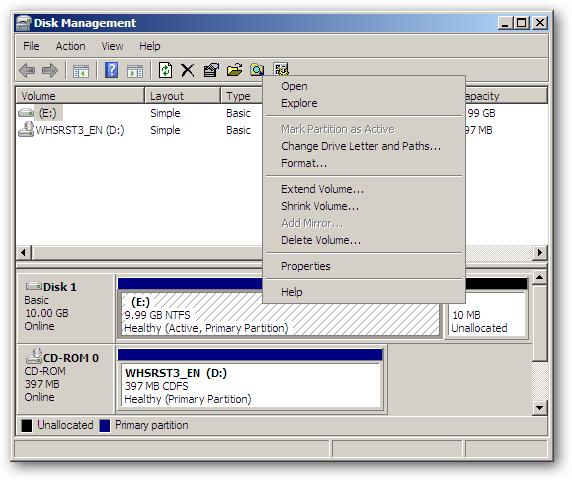The width and height of the screenshot is (572, 480).
Task: Click the open folder toolbar icon
Action: (234, 70)
